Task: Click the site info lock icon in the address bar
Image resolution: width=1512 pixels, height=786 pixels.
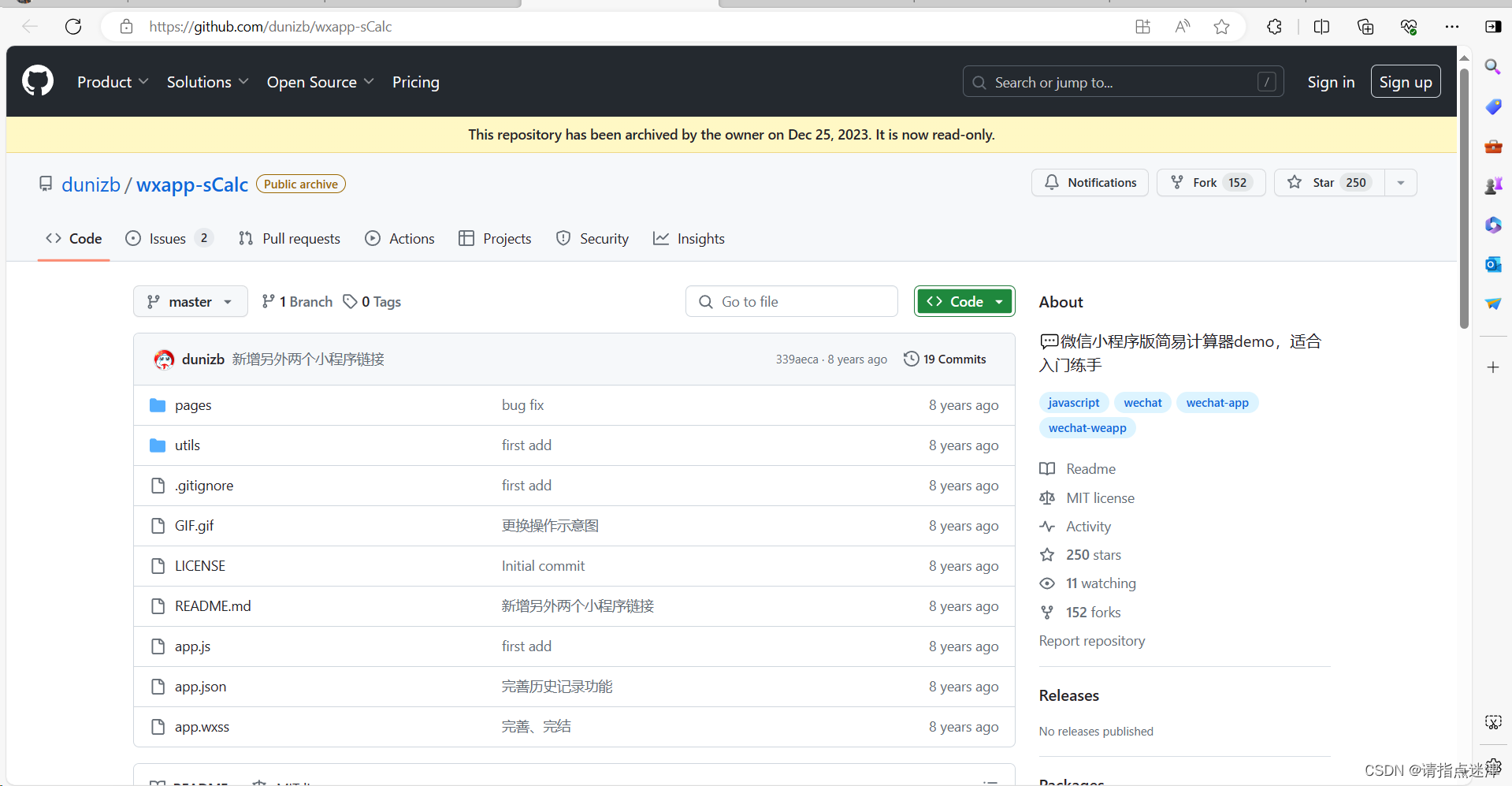Action: point(126,27)
